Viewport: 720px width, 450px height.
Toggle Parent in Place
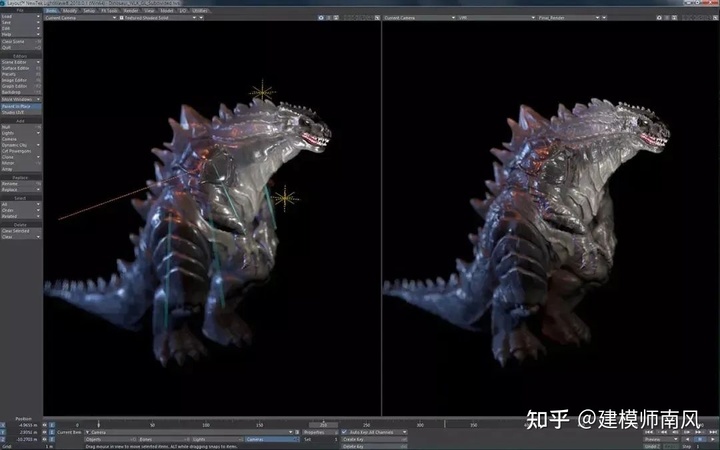pos(21,107)
